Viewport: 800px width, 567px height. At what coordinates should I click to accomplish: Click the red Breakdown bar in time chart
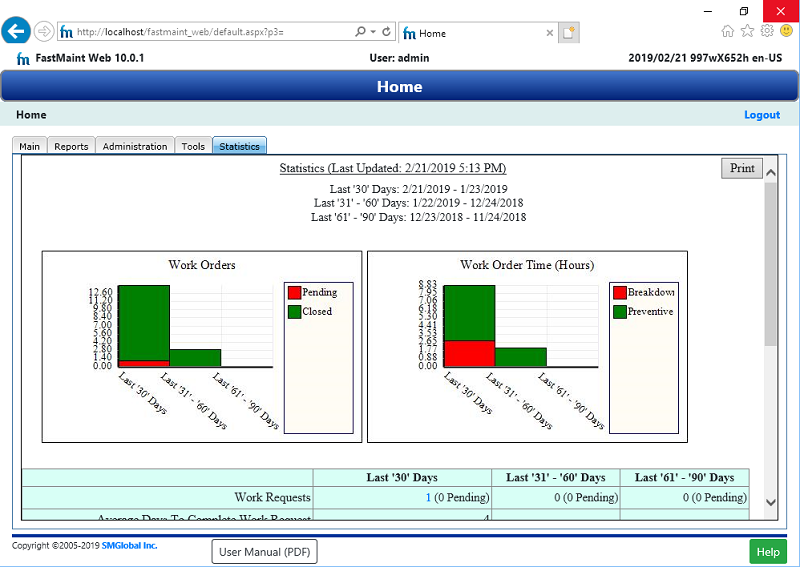point(469,354)
